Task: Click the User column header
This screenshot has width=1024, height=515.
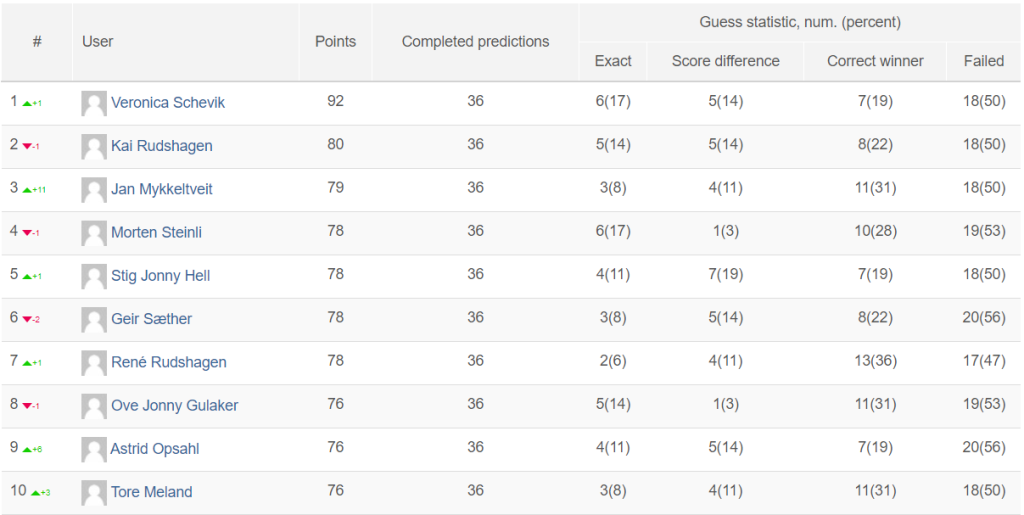Action: click(98, 42)
